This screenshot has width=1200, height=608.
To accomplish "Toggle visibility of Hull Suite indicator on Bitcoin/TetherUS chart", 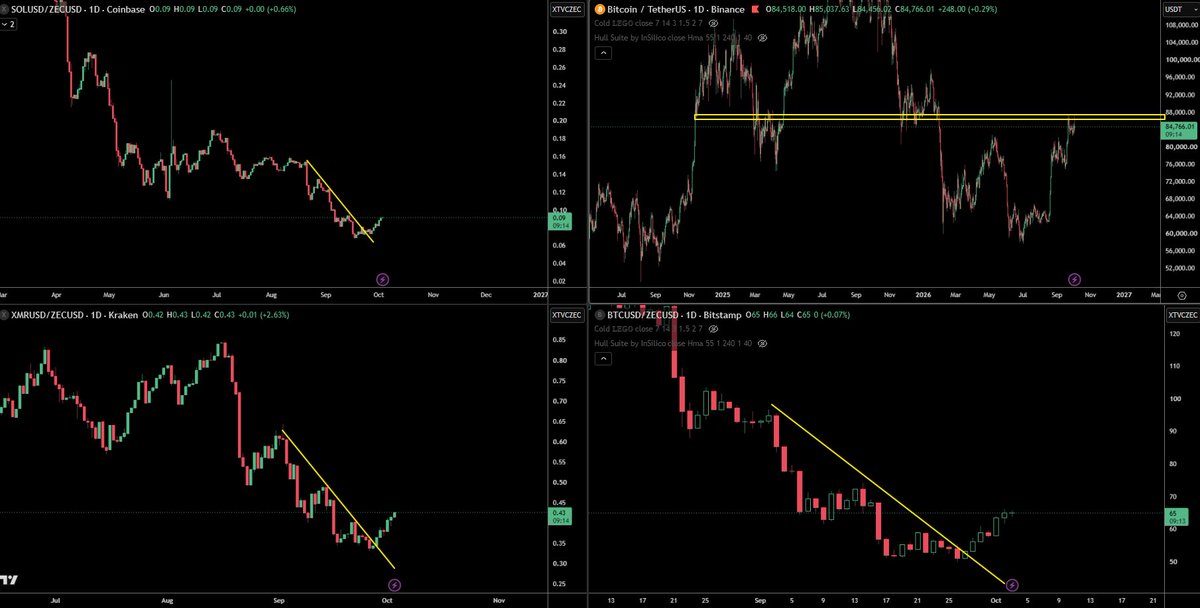I will pyautogui.click(x=762, y=37).
